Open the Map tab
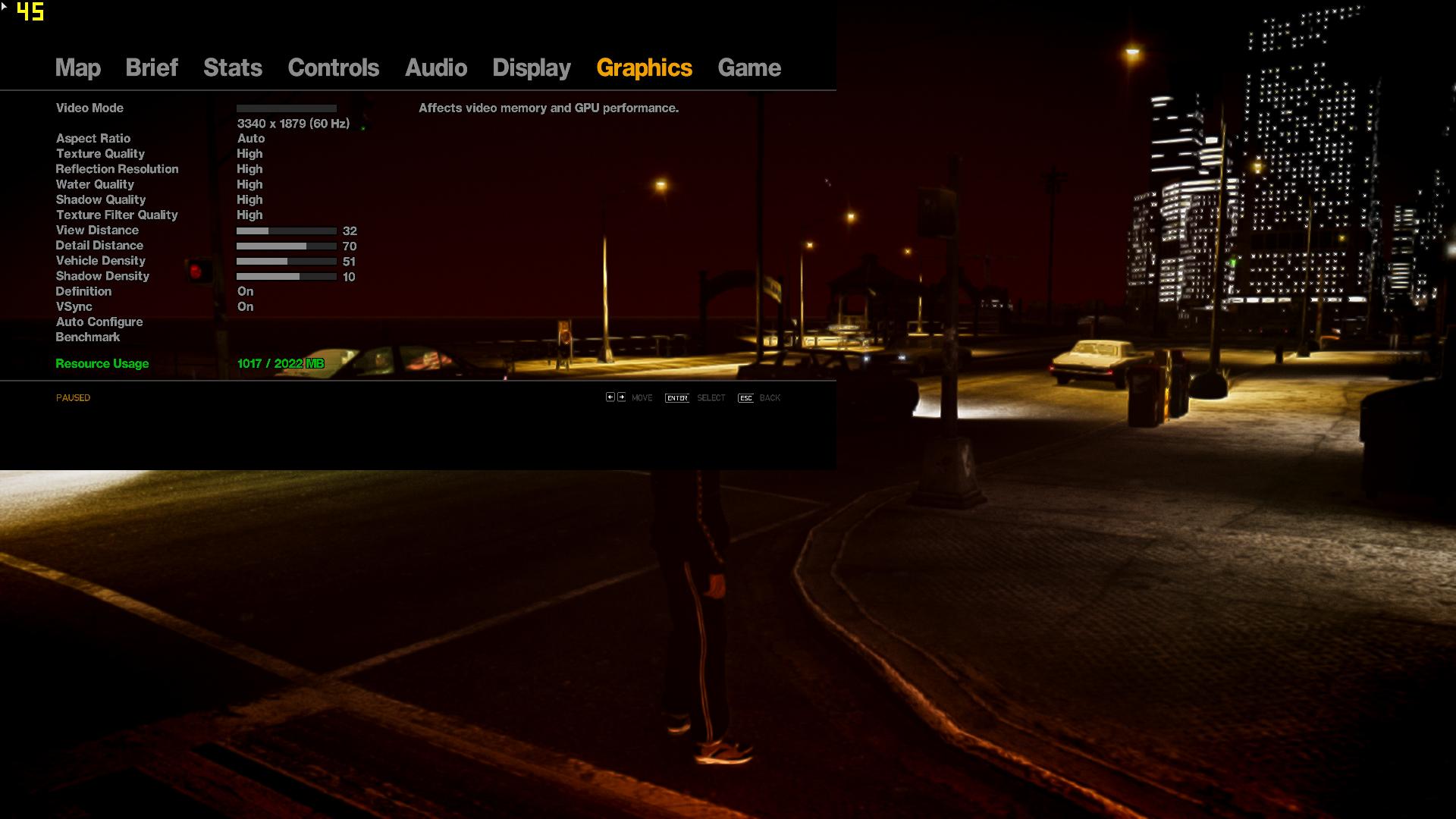The height and width of the screenshot is (819, 1456). [77, 67]
